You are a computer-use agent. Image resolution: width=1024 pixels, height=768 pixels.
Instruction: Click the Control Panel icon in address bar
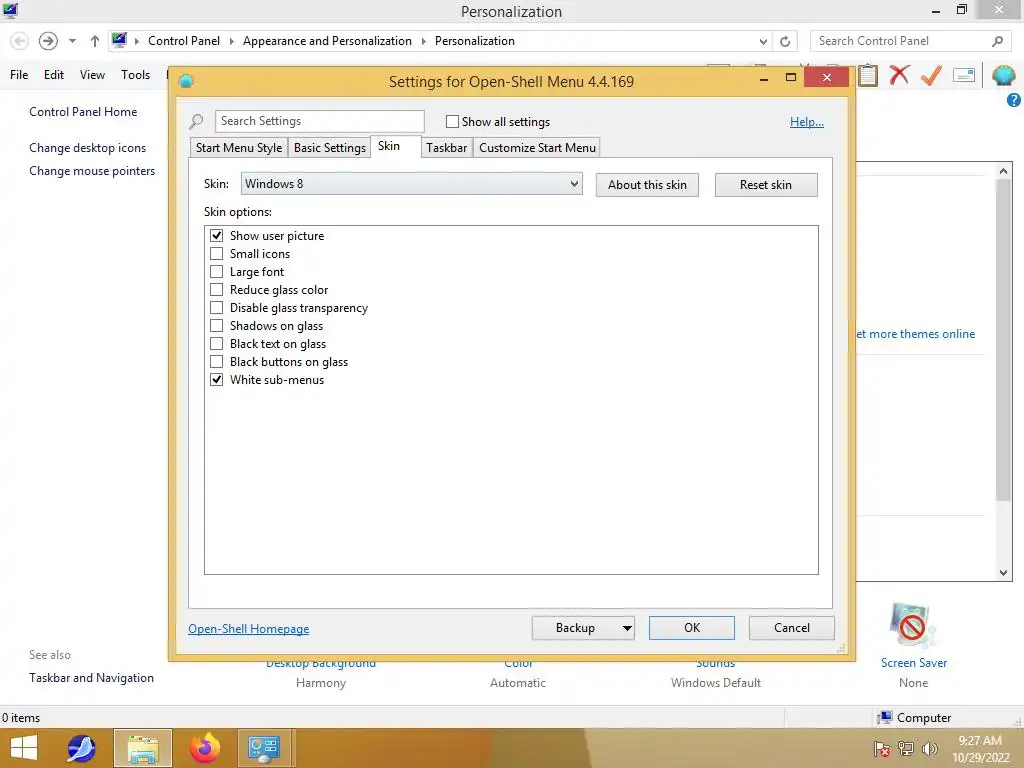(x=119, y=40)
